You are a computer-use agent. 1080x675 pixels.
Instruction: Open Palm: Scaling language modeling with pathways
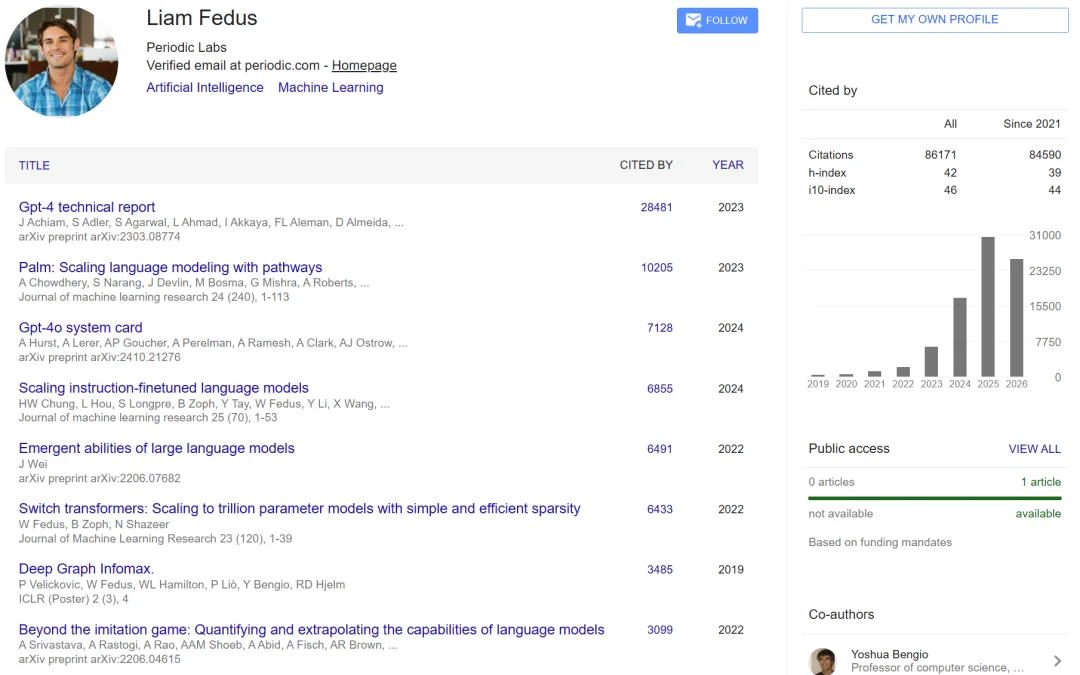tap(170, 267)
